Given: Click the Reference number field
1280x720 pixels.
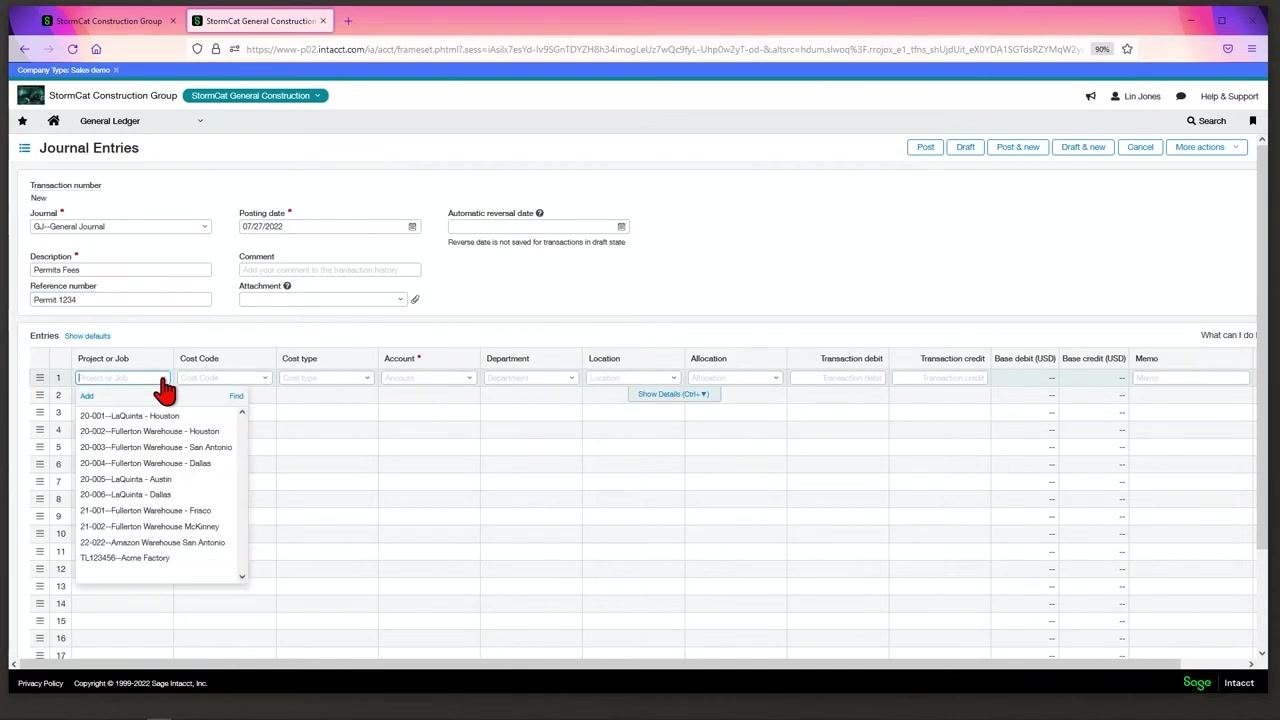Looking at the screenshot, I should [x=120, y=300].
